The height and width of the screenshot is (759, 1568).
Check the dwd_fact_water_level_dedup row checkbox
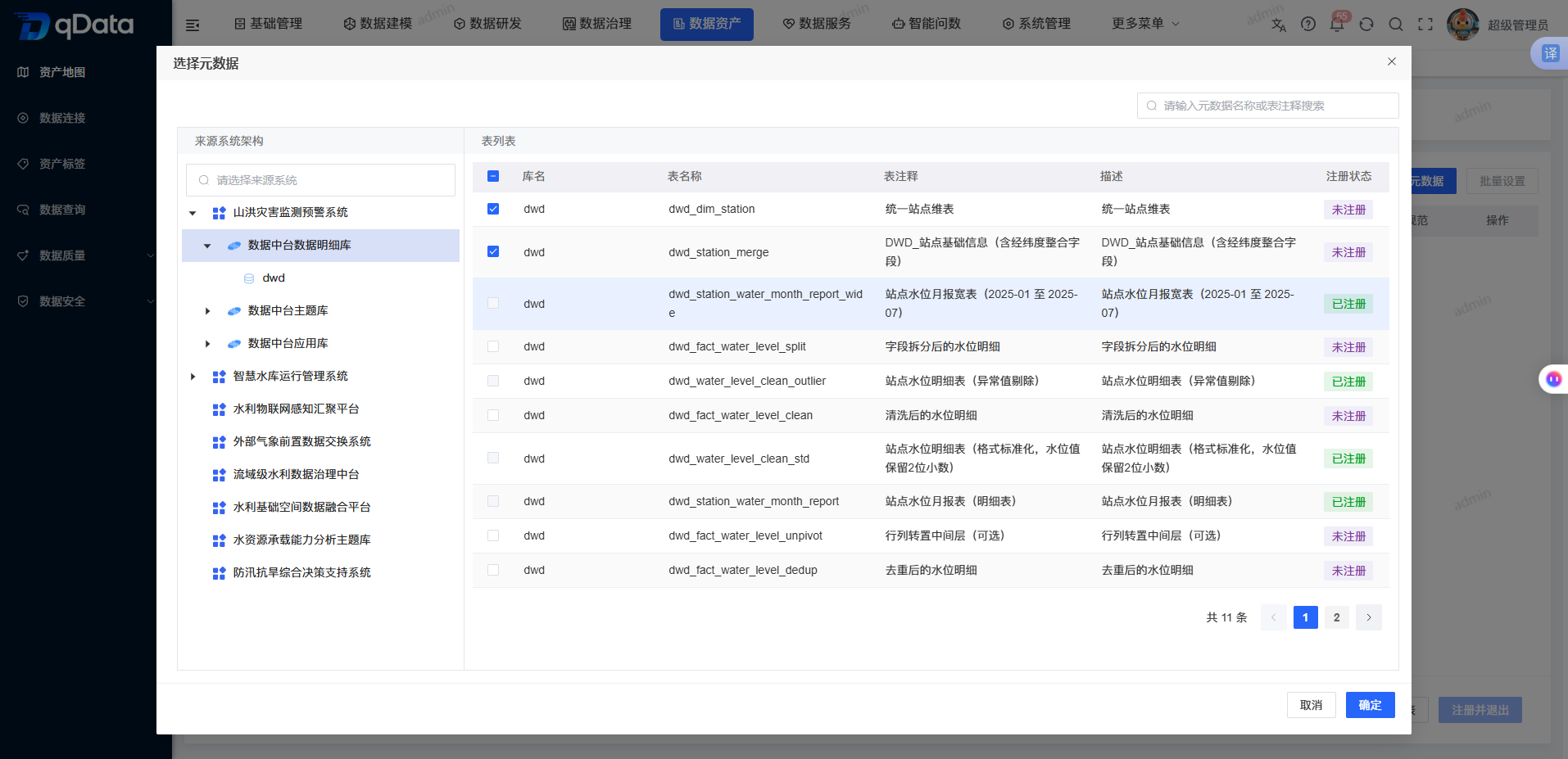pos(493,570)
